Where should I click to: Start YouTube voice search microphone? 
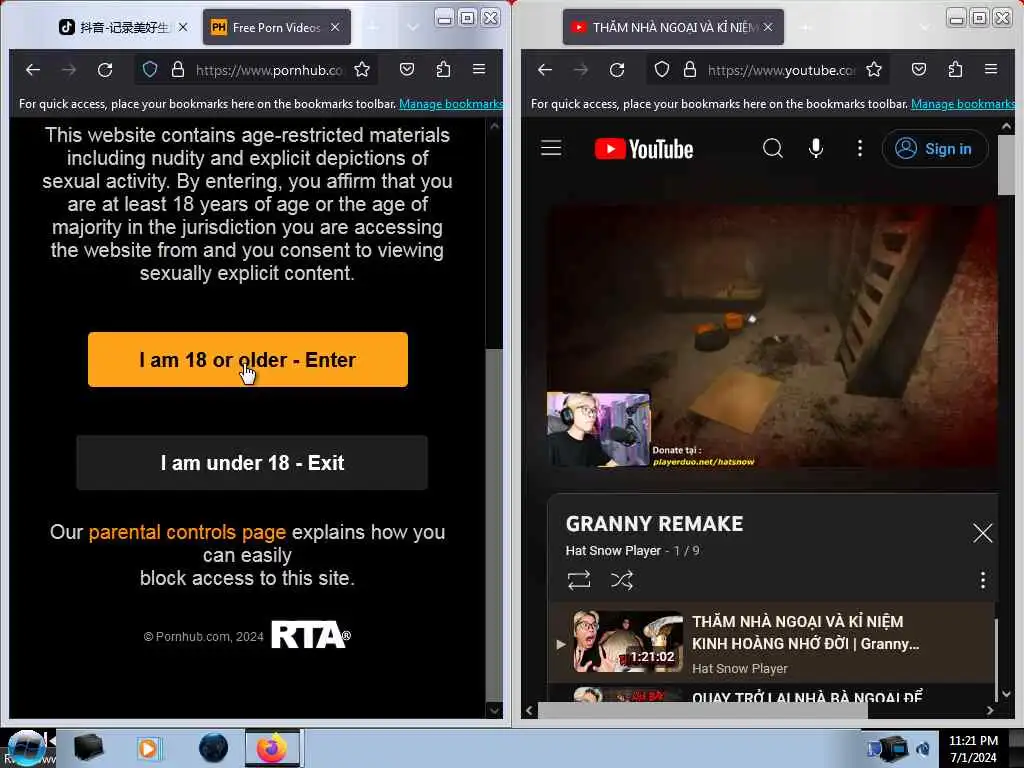click(816, 148)
